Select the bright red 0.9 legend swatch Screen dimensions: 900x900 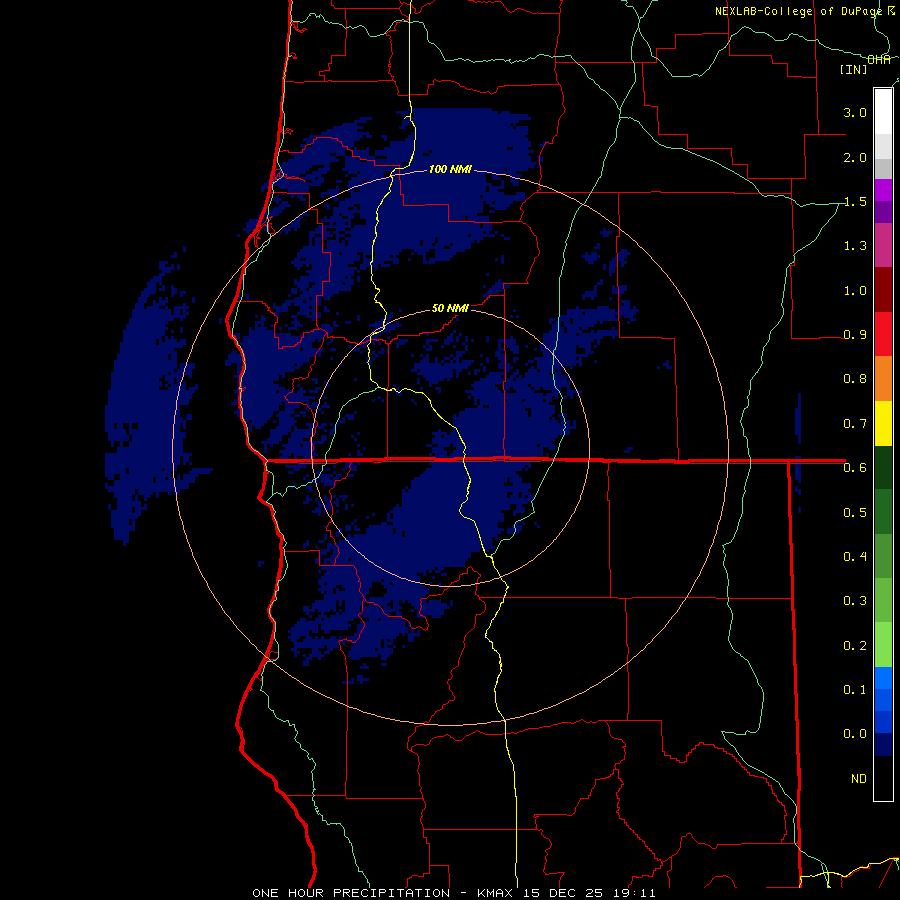pyautogui.click(x=883, y=334)
